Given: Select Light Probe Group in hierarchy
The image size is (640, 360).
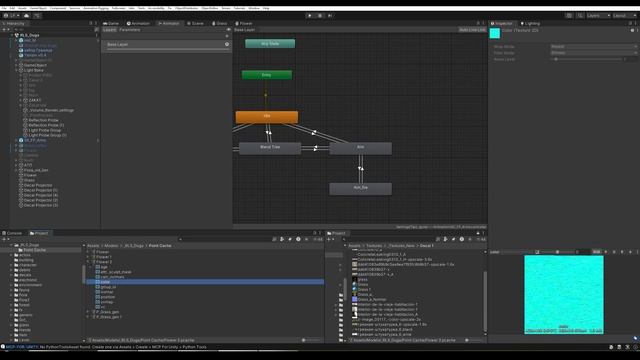Looking at the screenshot, I should tap(44, 130).
